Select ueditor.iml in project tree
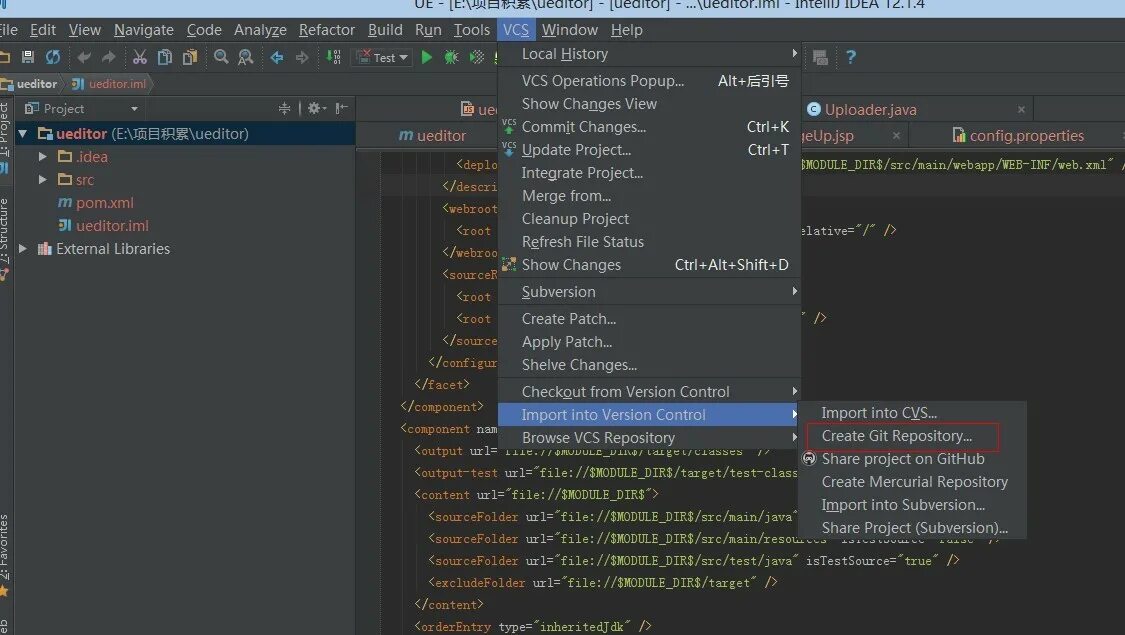 click(112, 226)
